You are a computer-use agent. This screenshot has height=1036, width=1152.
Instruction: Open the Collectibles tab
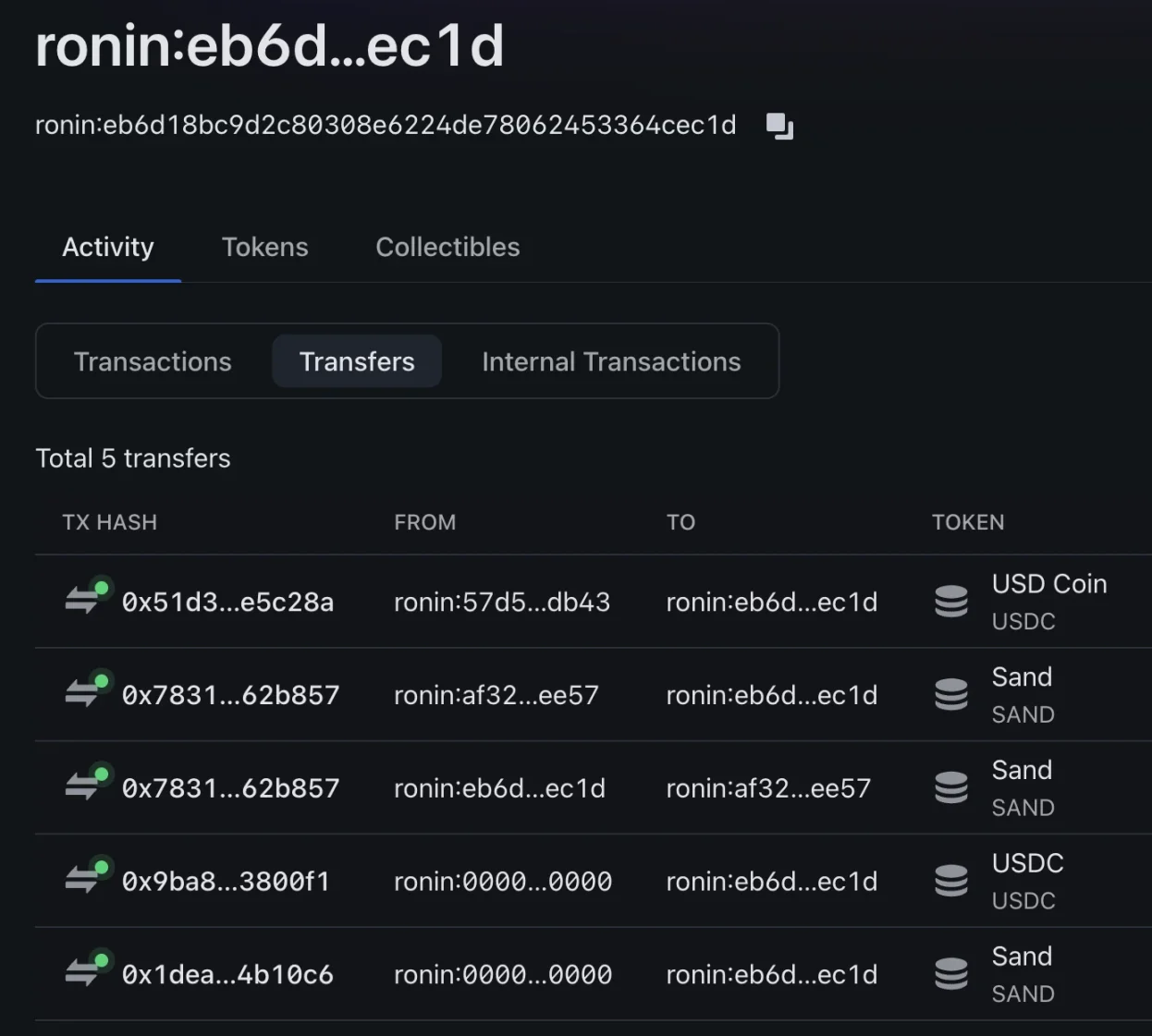447,247
